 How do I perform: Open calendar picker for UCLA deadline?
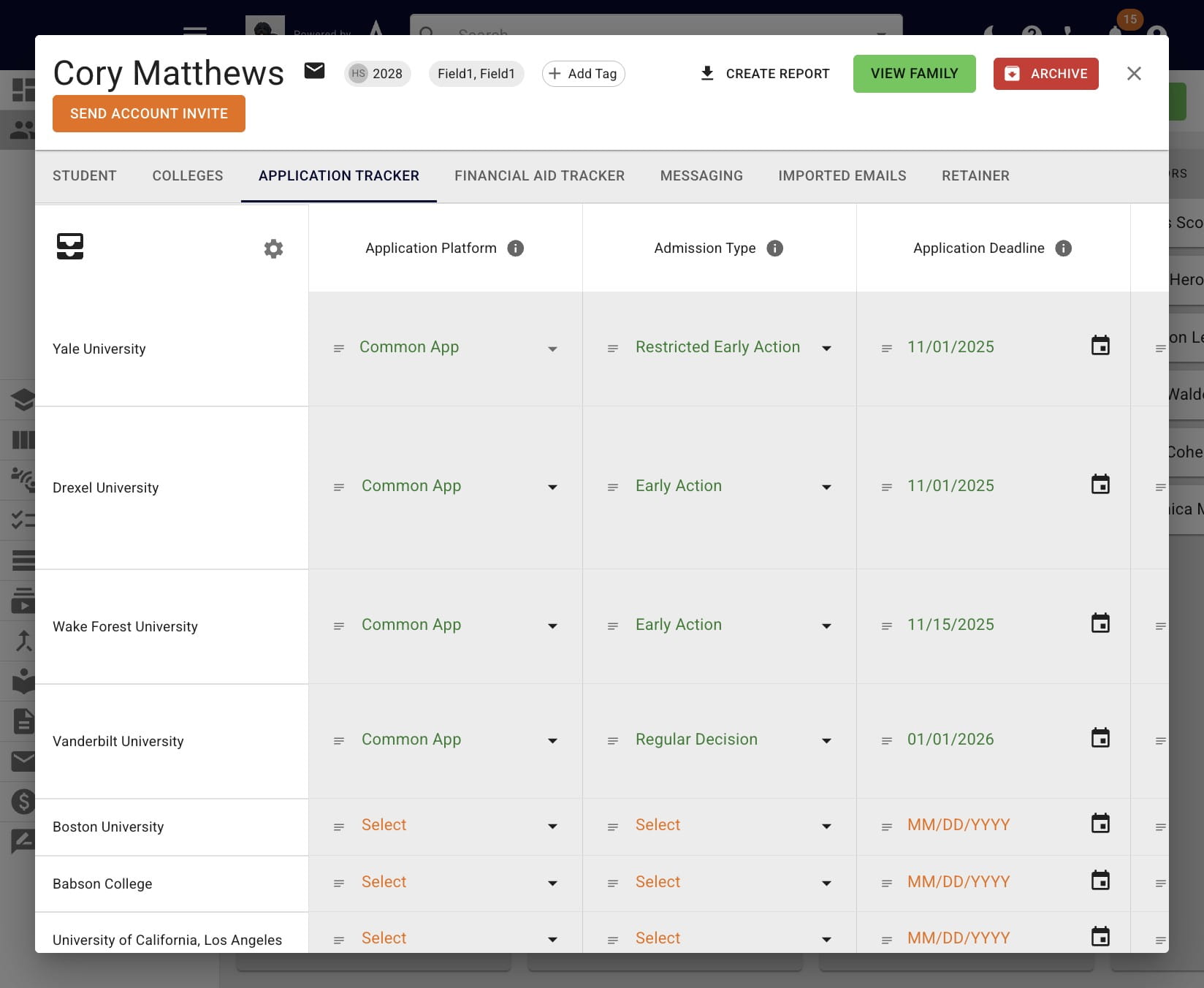(1100, 937)
